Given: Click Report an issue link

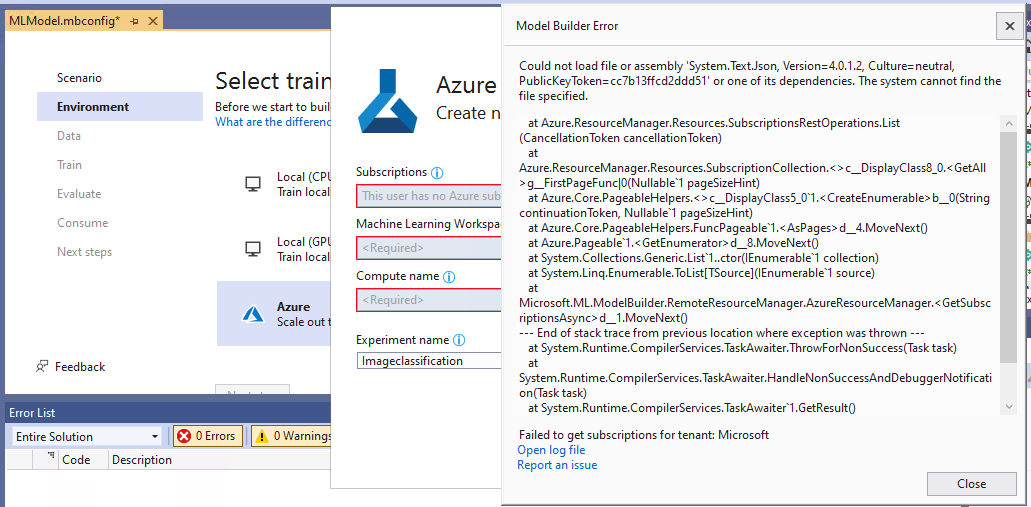Looking at the screenshot, I should pyautogui.click(x=557, y=465).
